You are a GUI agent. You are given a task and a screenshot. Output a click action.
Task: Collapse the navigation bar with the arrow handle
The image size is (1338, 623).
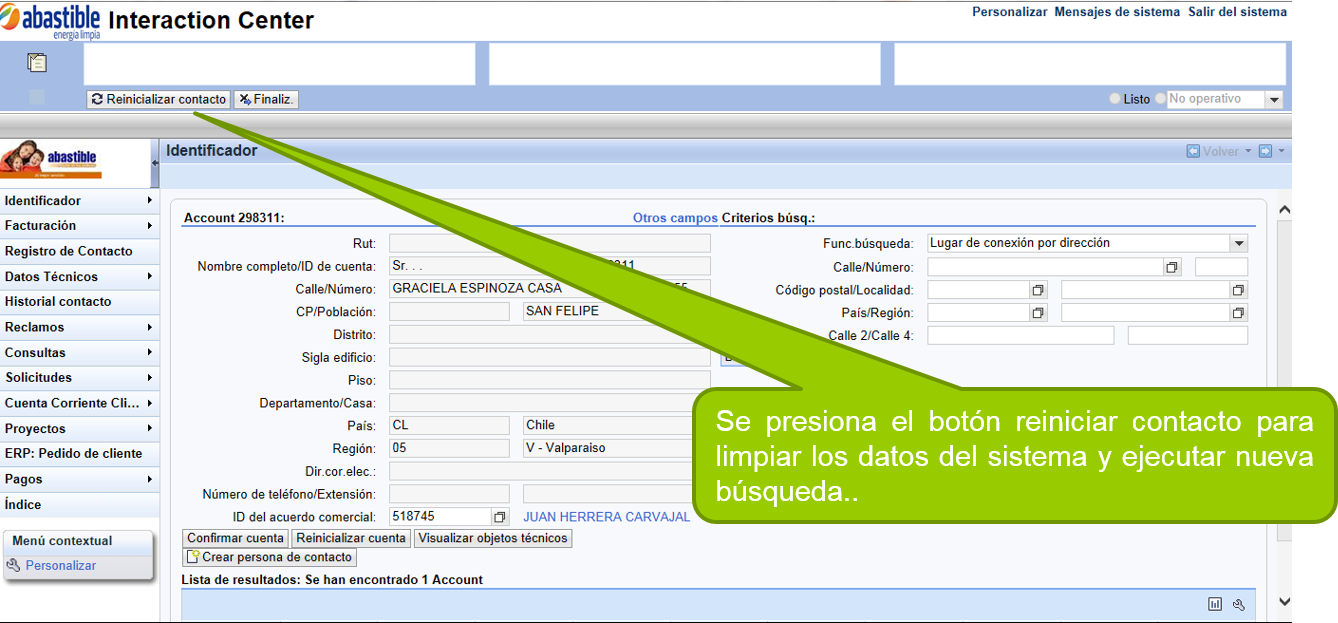click(155, 163)
